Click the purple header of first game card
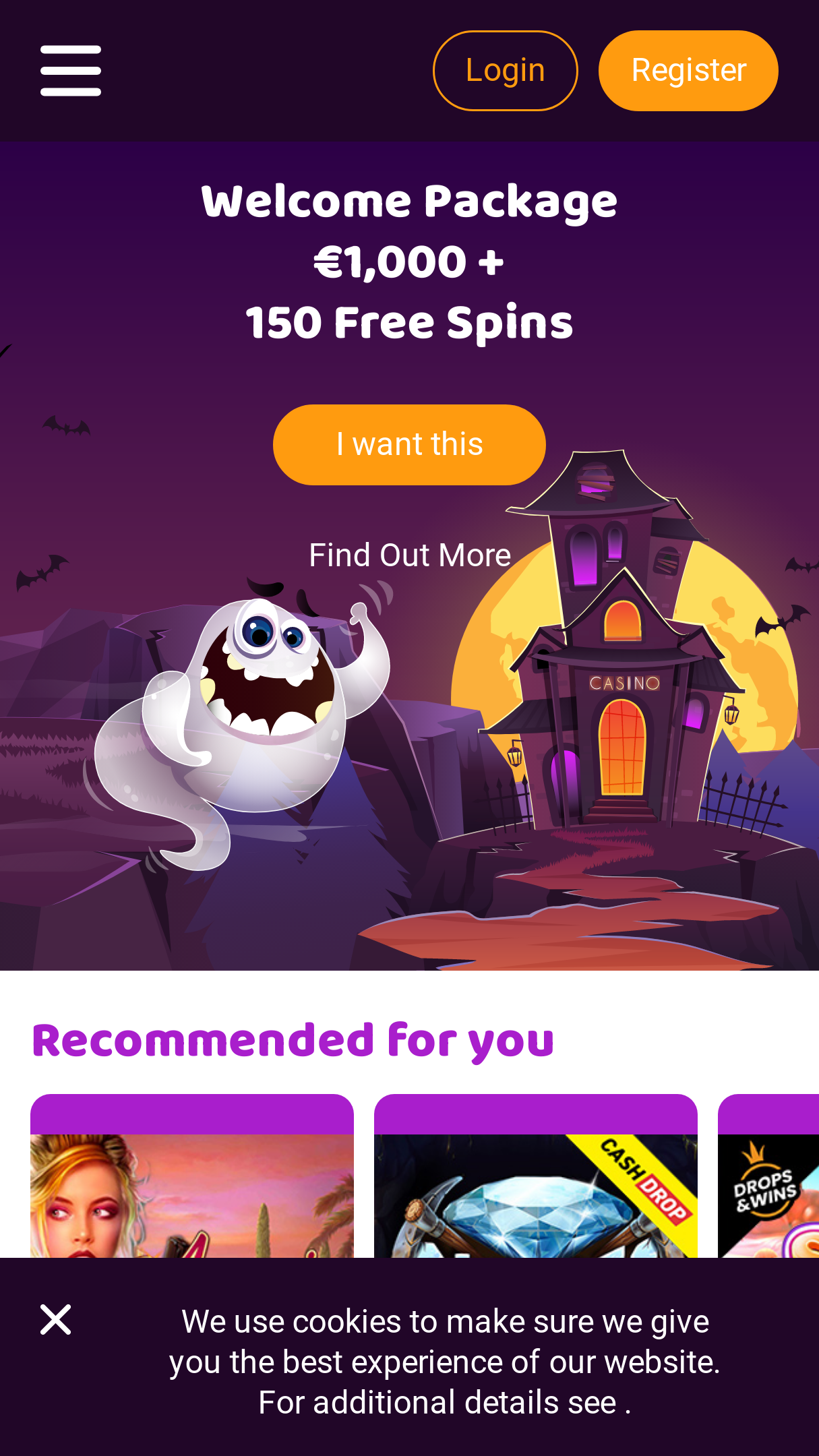 point(192,1114)
